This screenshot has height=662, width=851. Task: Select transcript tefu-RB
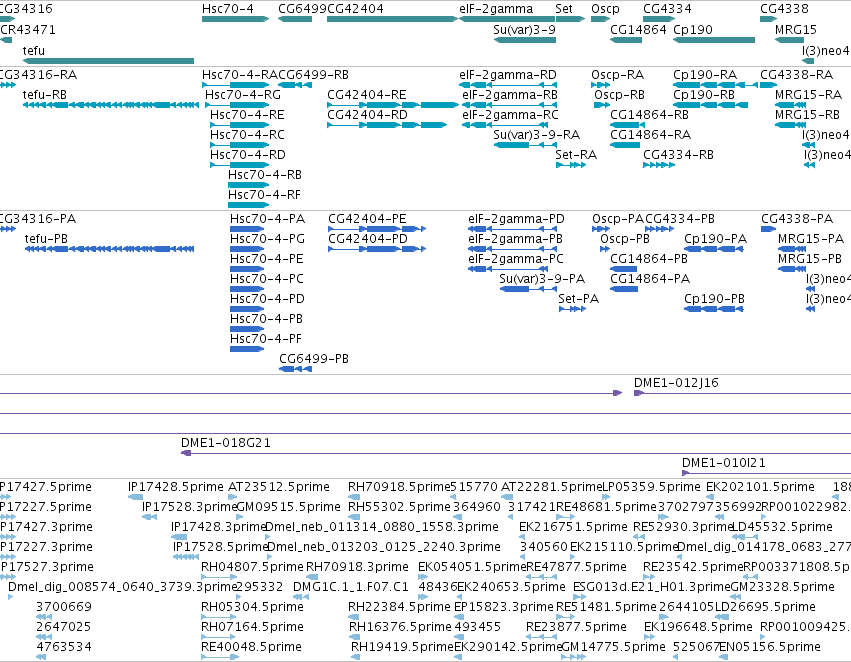(111, 105)
